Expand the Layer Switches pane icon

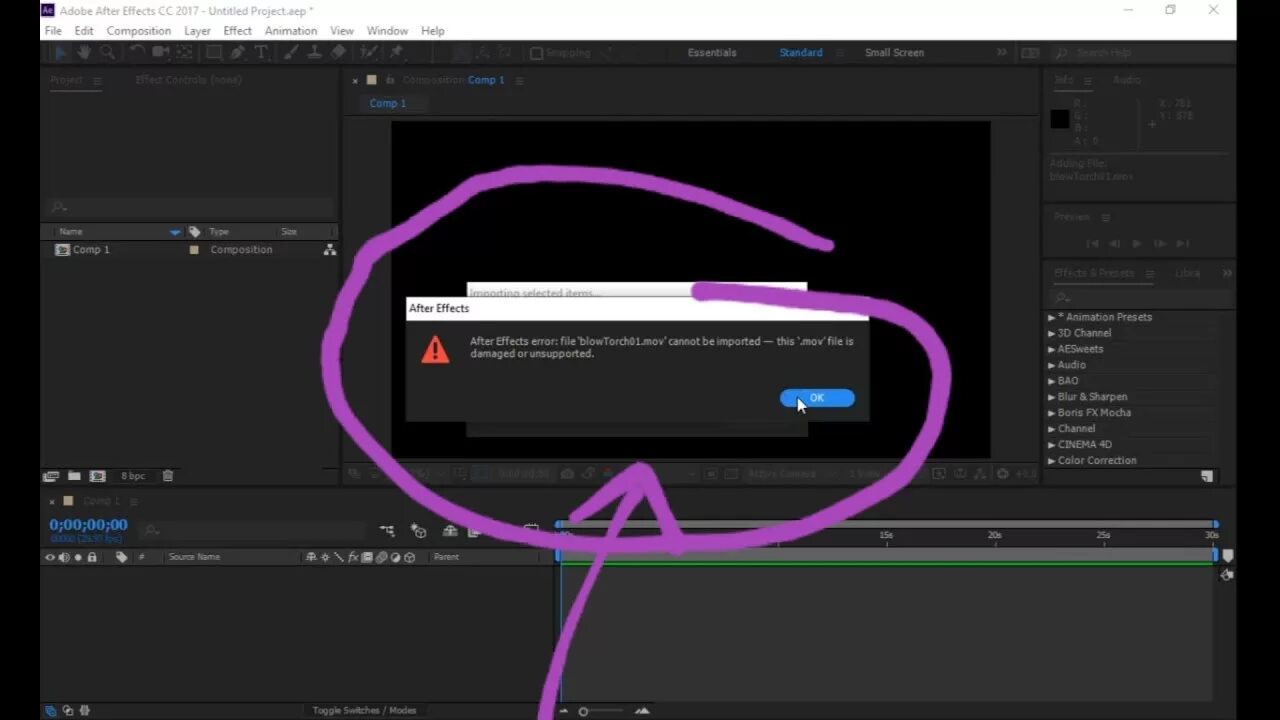[x=51, y=711]
